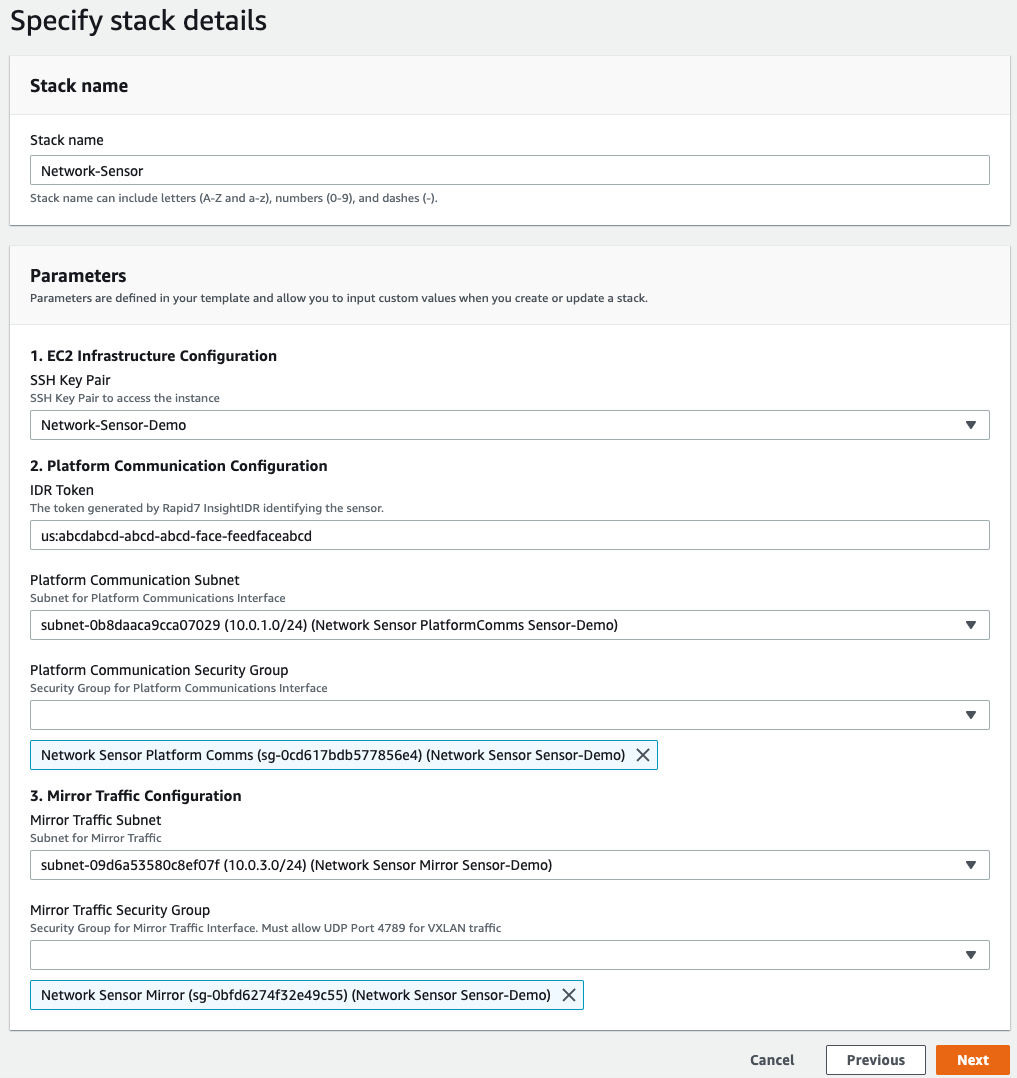The height and width of the screenshot is (1078, 1017).
Task: Click the SSH Key Pair dropdown arrow
Action: [x=969, y=425]
